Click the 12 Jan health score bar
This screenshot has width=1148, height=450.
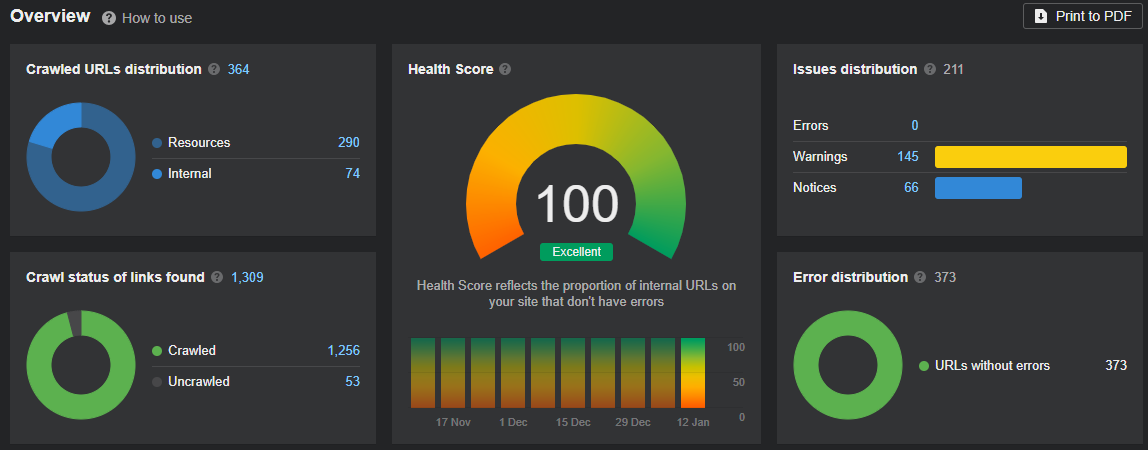tap(693, 372)
